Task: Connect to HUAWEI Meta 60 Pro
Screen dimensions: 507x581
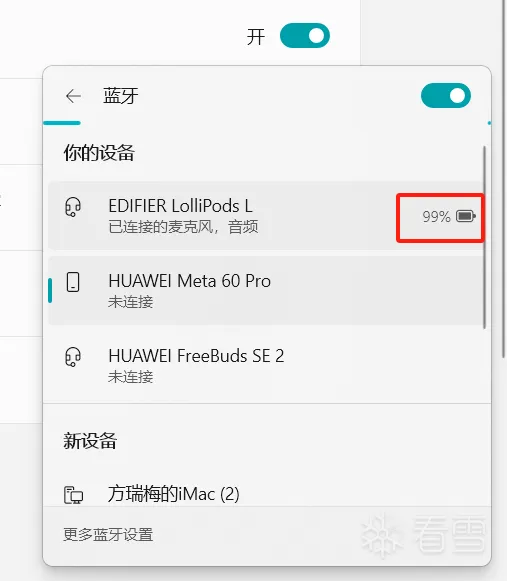Action: (x=266, y=290)
